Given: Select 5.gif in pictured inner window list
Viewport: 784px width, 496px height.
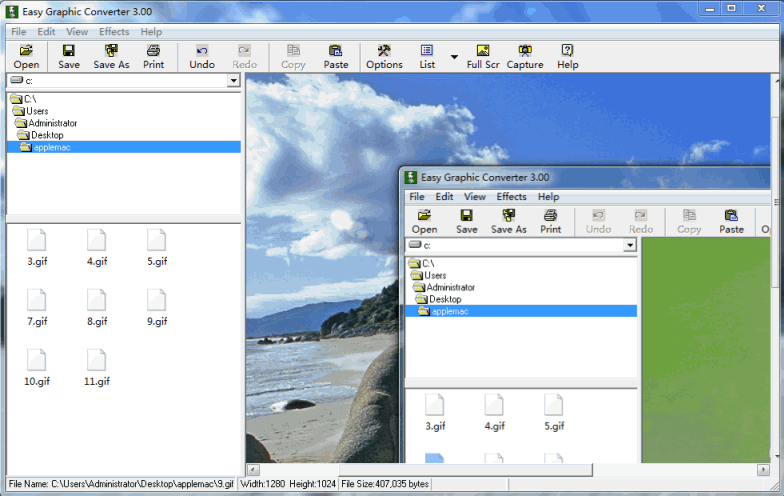Looking at the screenshot, I should (x=554, y=412).
